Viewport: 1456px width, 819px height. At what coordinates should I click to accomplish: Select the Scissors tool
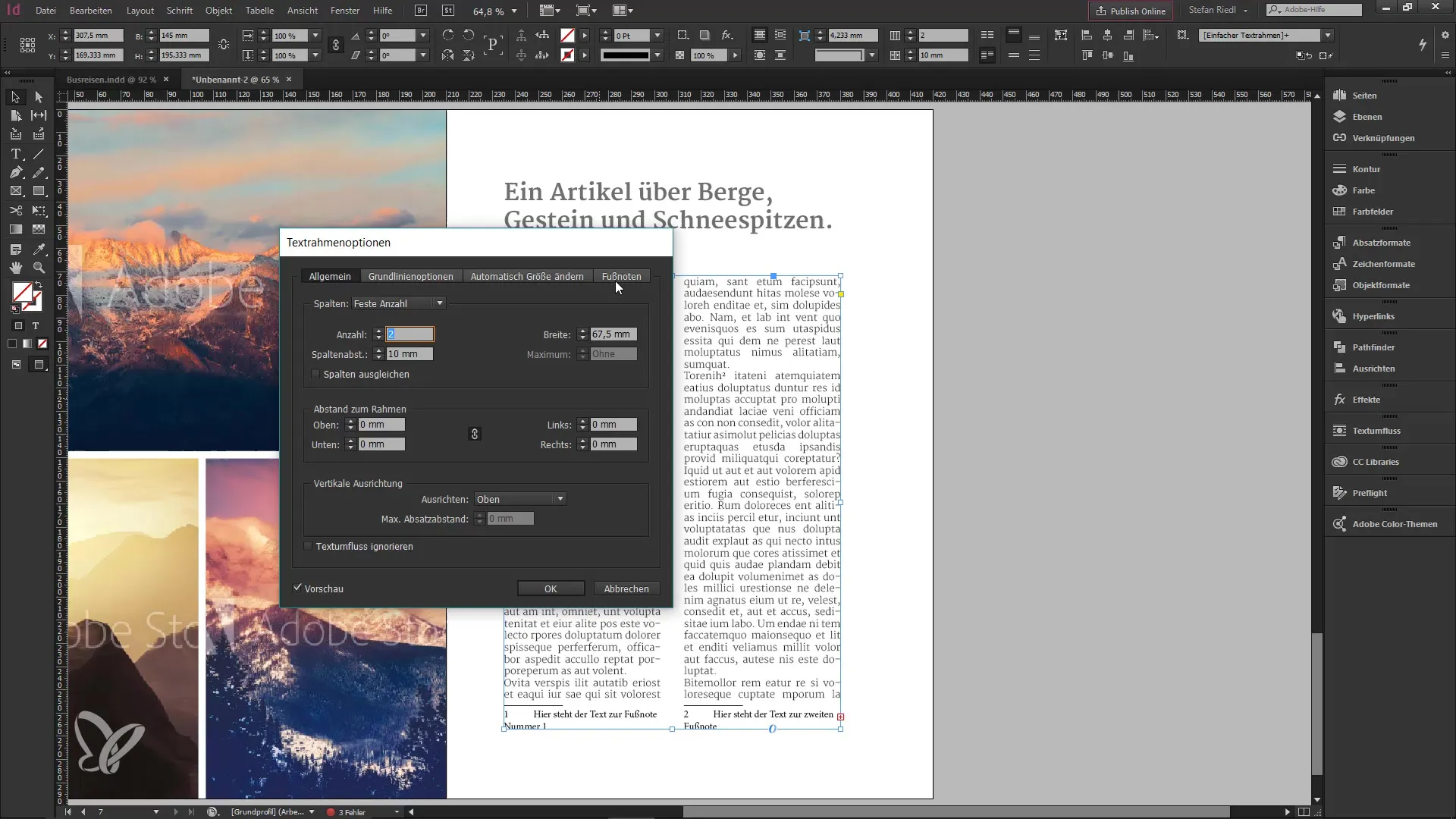click(x=15, y=210)
